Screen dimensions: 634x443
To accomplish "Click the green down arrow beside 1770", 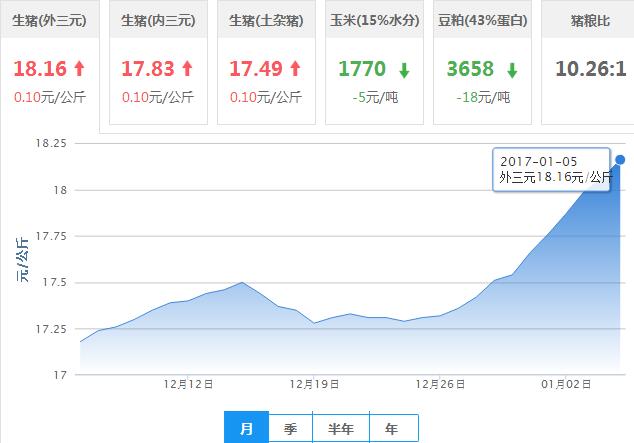I will pos(404,70).
